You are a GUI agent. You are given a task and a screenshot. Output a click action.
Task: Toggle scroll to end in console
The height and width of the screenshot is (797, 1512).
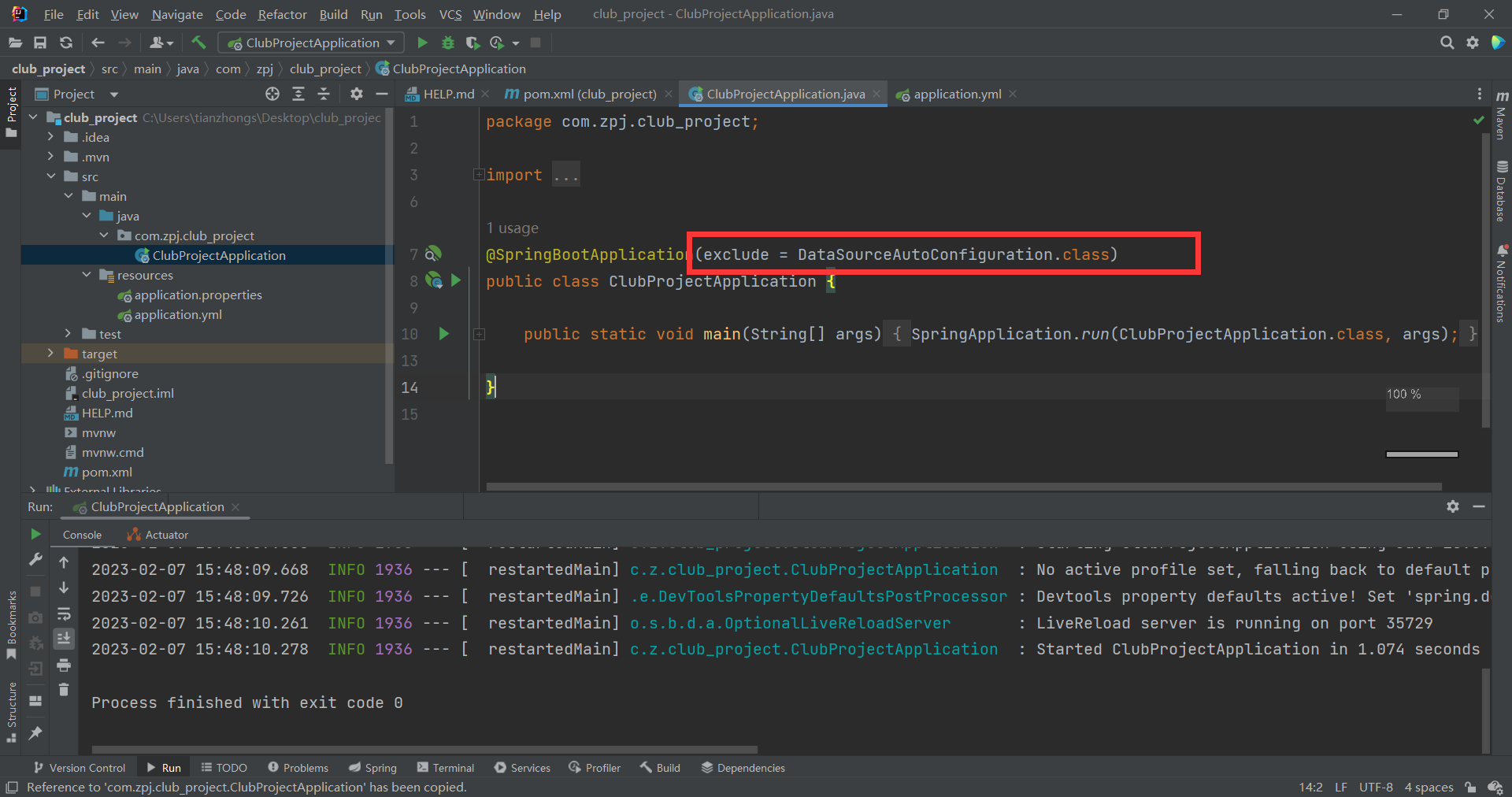point(64,639)
